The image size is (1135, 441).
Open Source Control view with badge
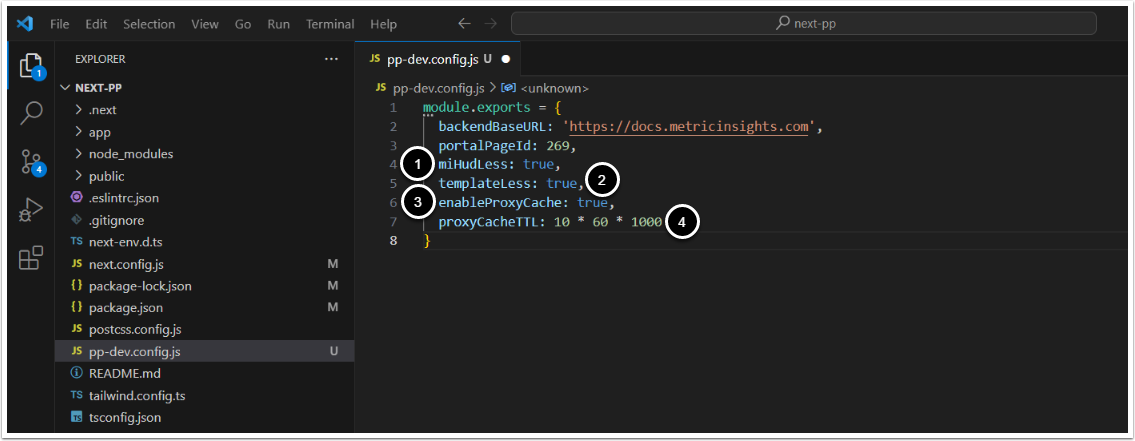(31, 162)
